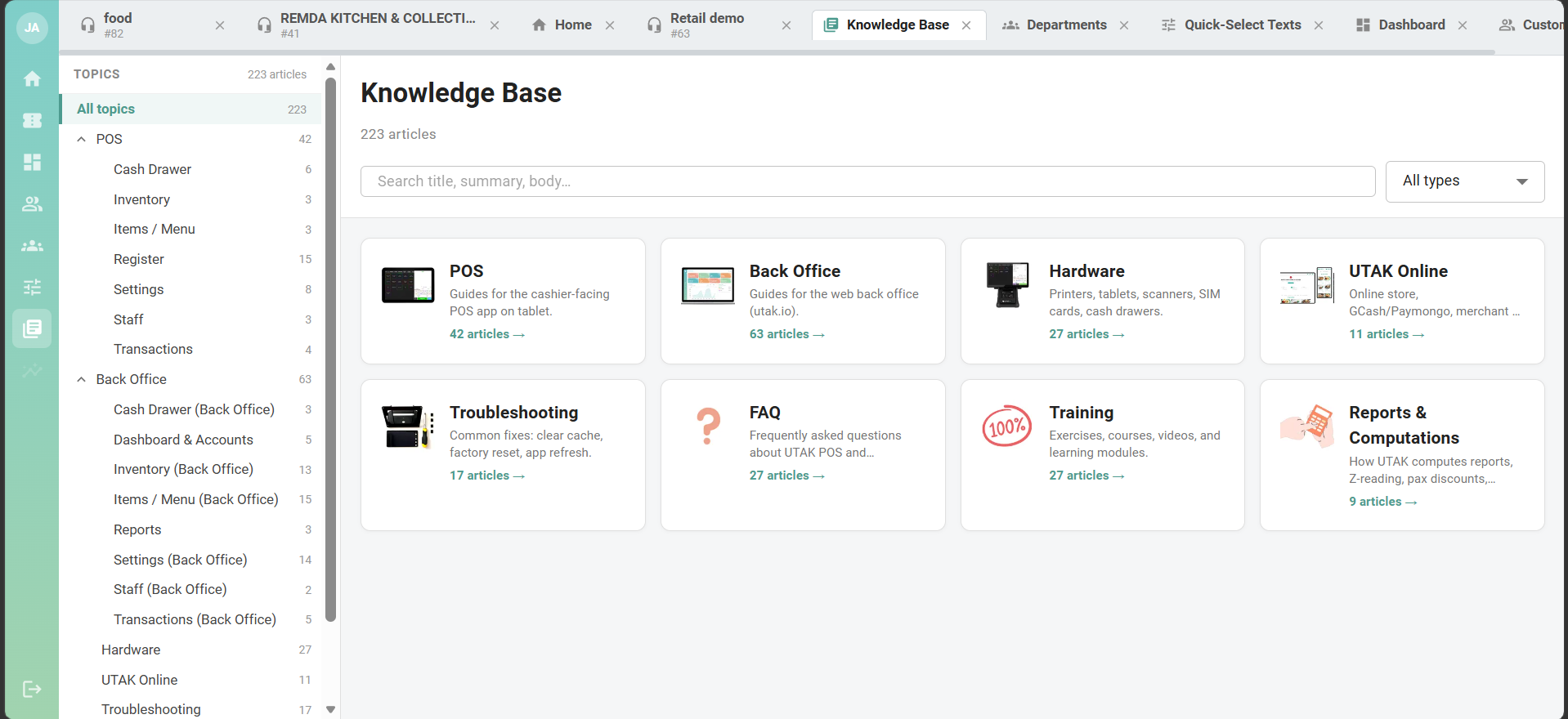Collapse the POS topic group
Viewport: 1568px width, 719px height.
point(81,139)
